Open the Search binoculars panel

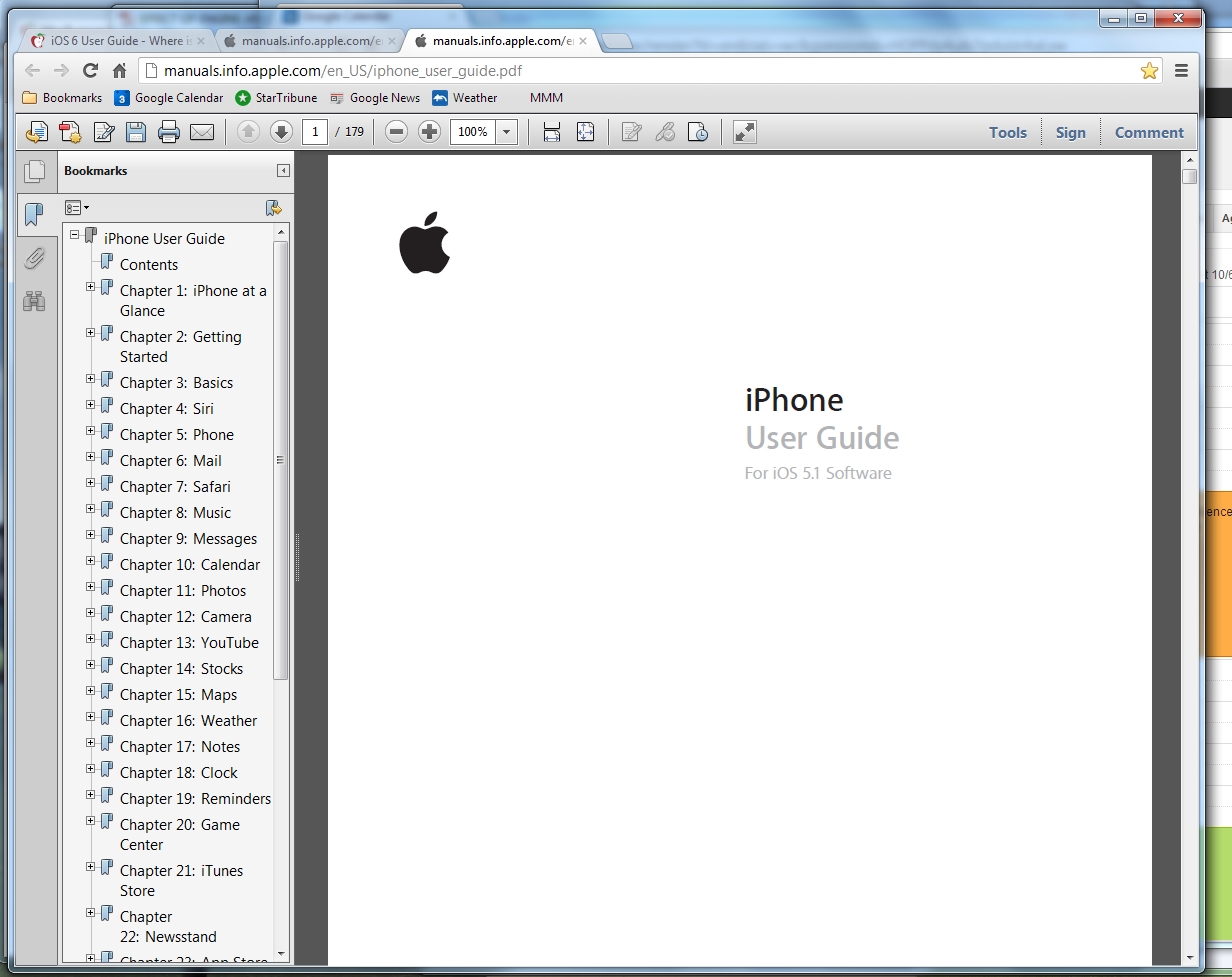click(35, 301)
